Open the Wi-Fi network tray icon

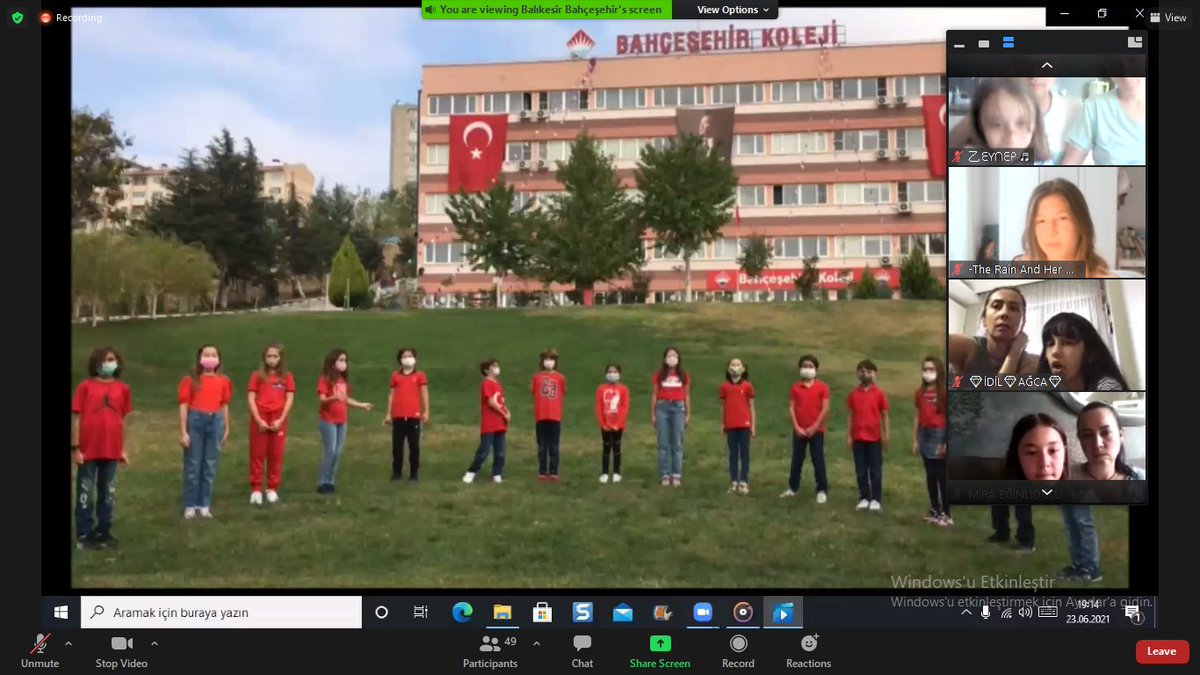pyautogui.click(x=1006, y=612)
